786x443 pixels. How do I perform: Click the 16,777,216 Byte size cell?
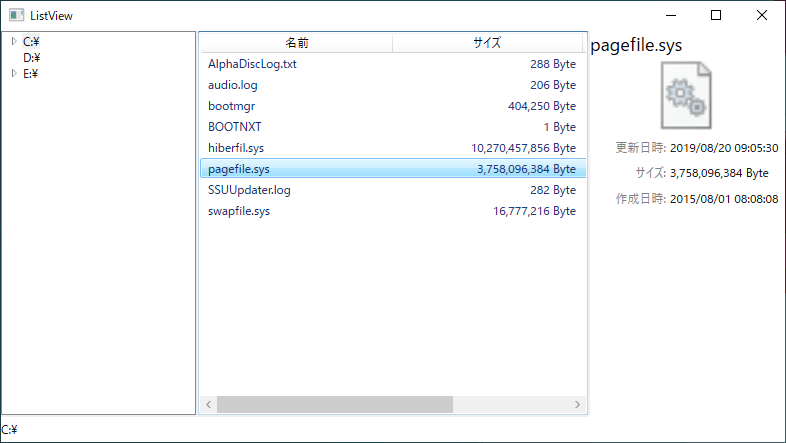534,211
